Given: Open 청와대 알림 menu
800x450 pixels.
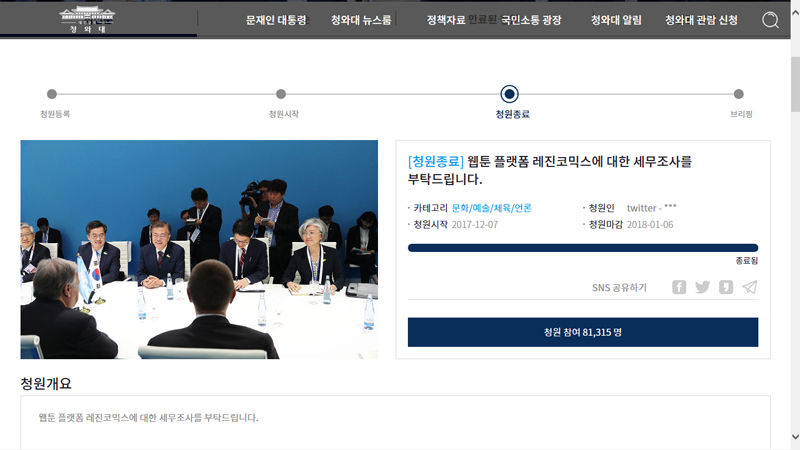Looking at the screenshot, I should 616,20.
